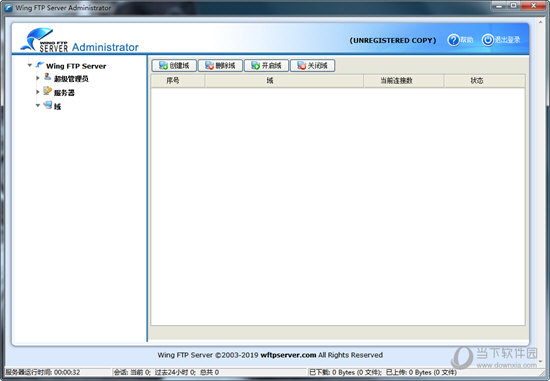Expand the 服务器 tree node arrow
This screenshot has height=381, width=550.
click(38, 92)
